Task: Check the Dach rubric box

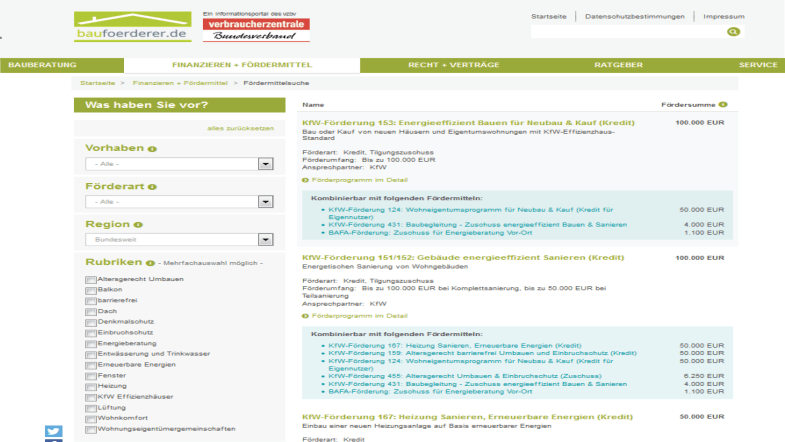Action: (91, 312)
